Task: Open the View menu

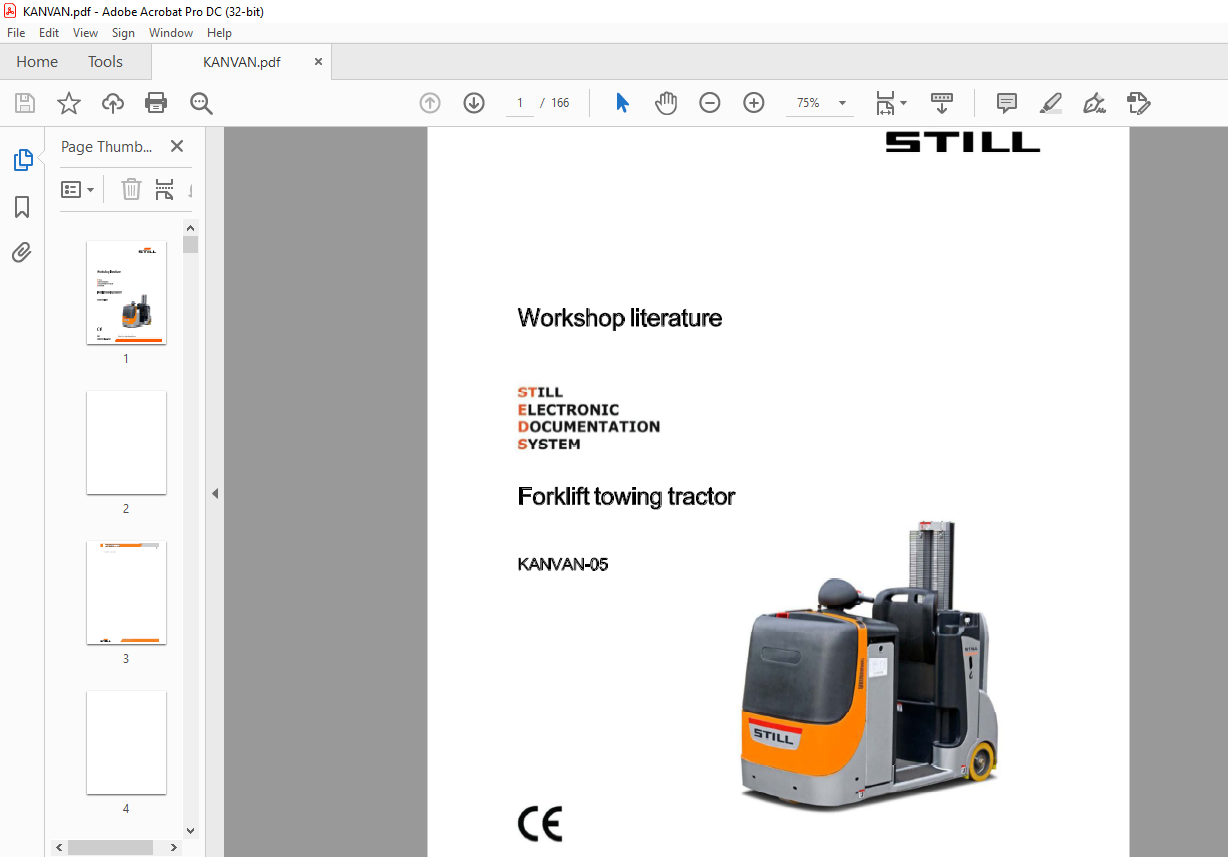Action: 86,33
